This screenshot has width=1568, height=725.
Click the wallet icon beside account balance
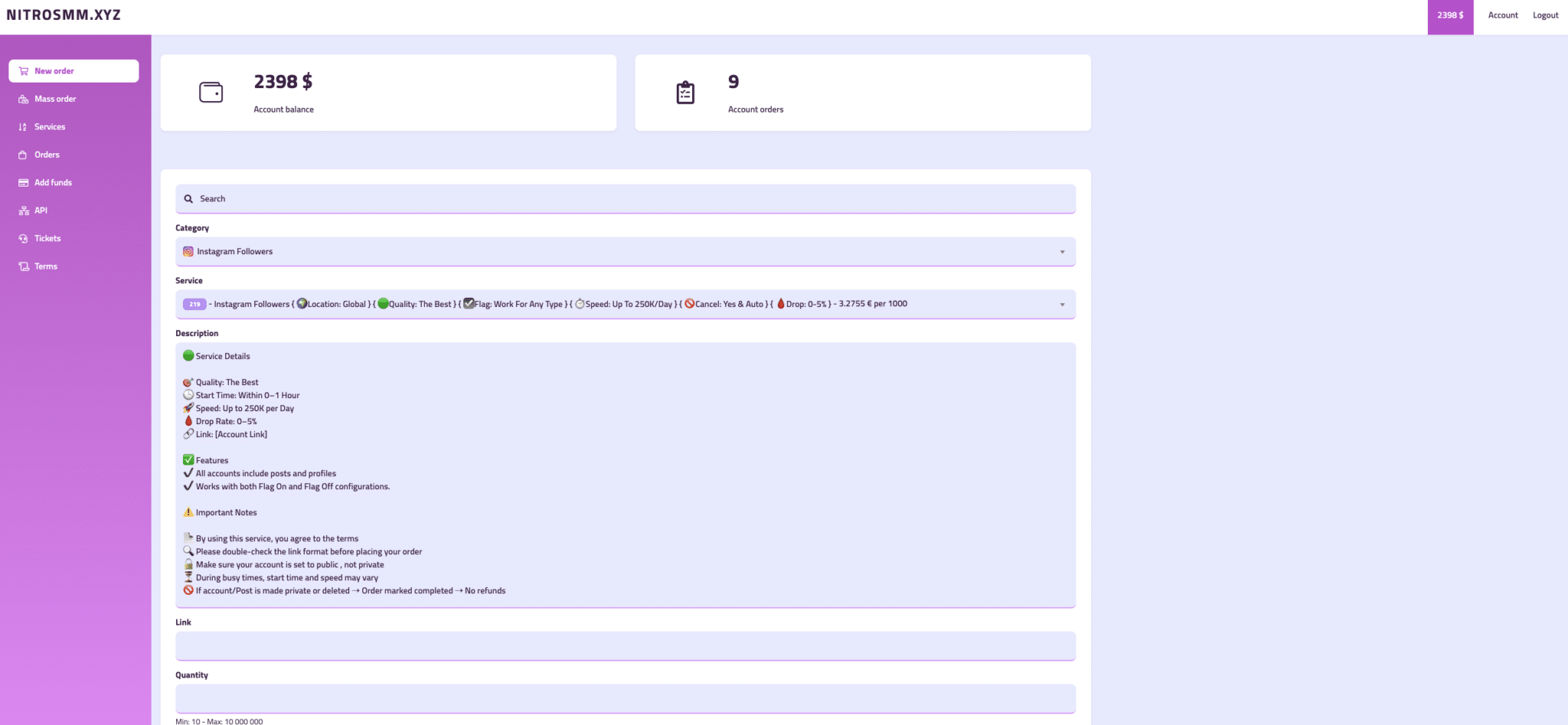point(211,93)
